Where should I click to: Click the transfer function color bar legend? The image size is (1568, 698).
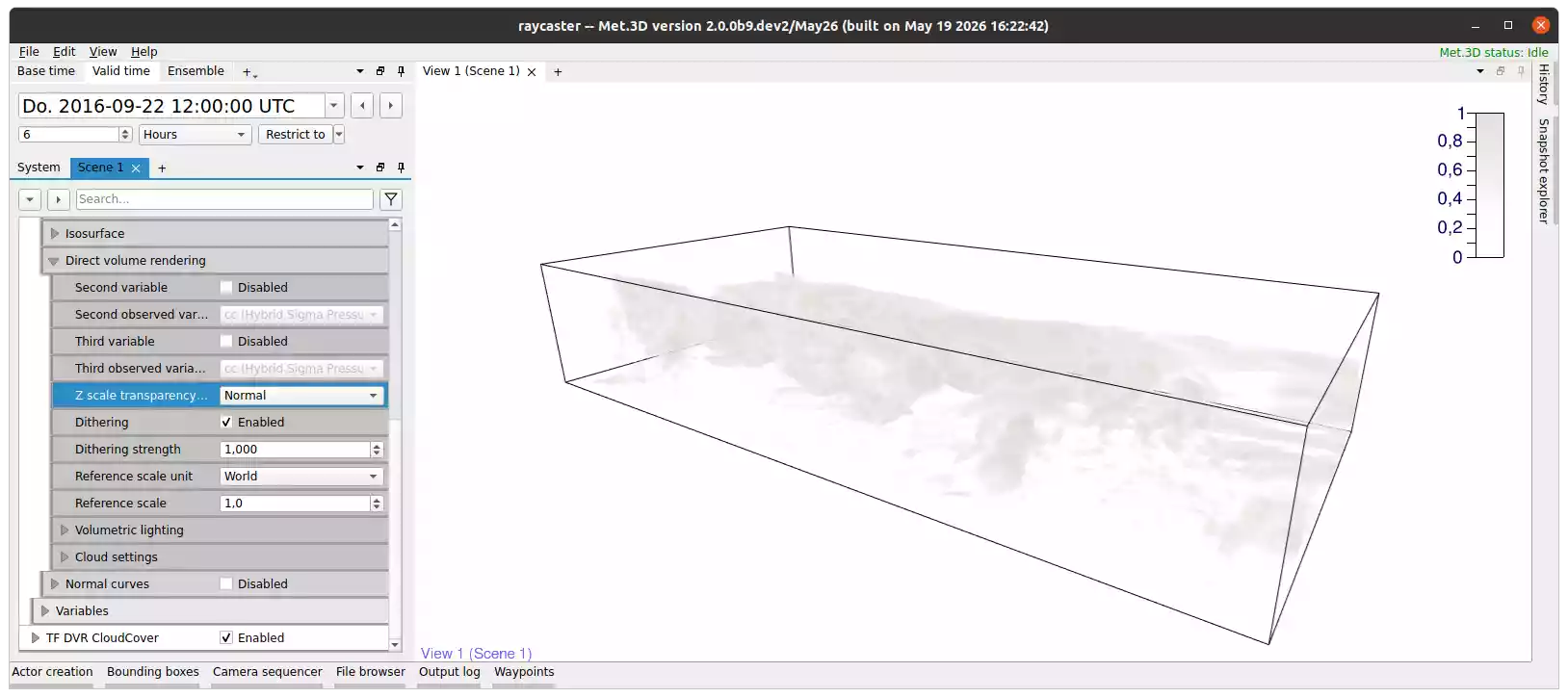click(1490, 185)
